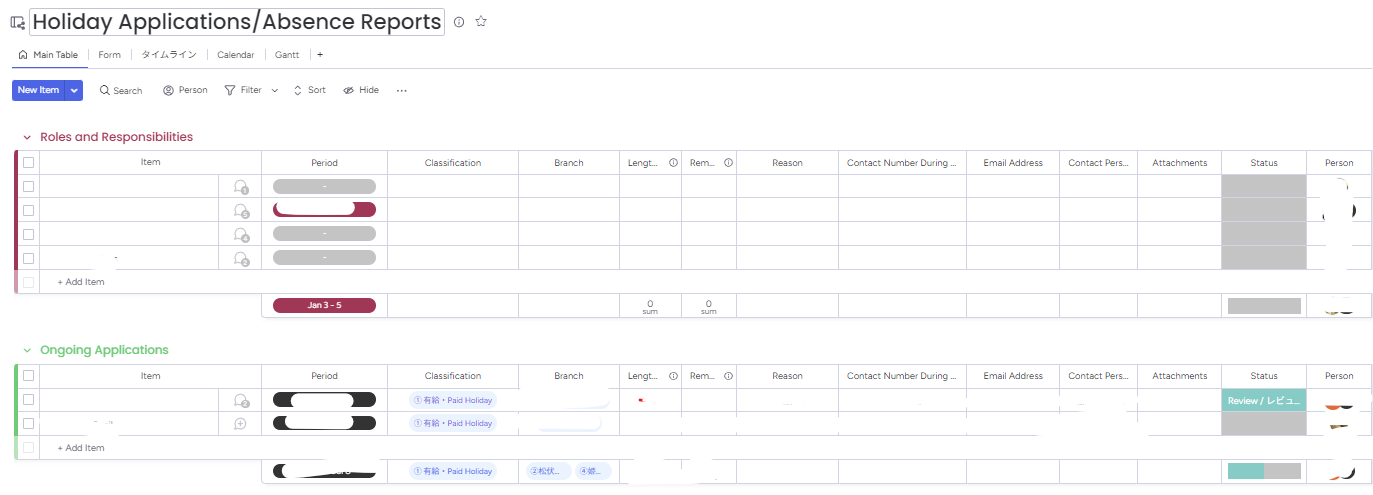Screen dimensions: 1373x495
Task: Click the Jan 3 - 5 period summary
Action: pos(324,305)
